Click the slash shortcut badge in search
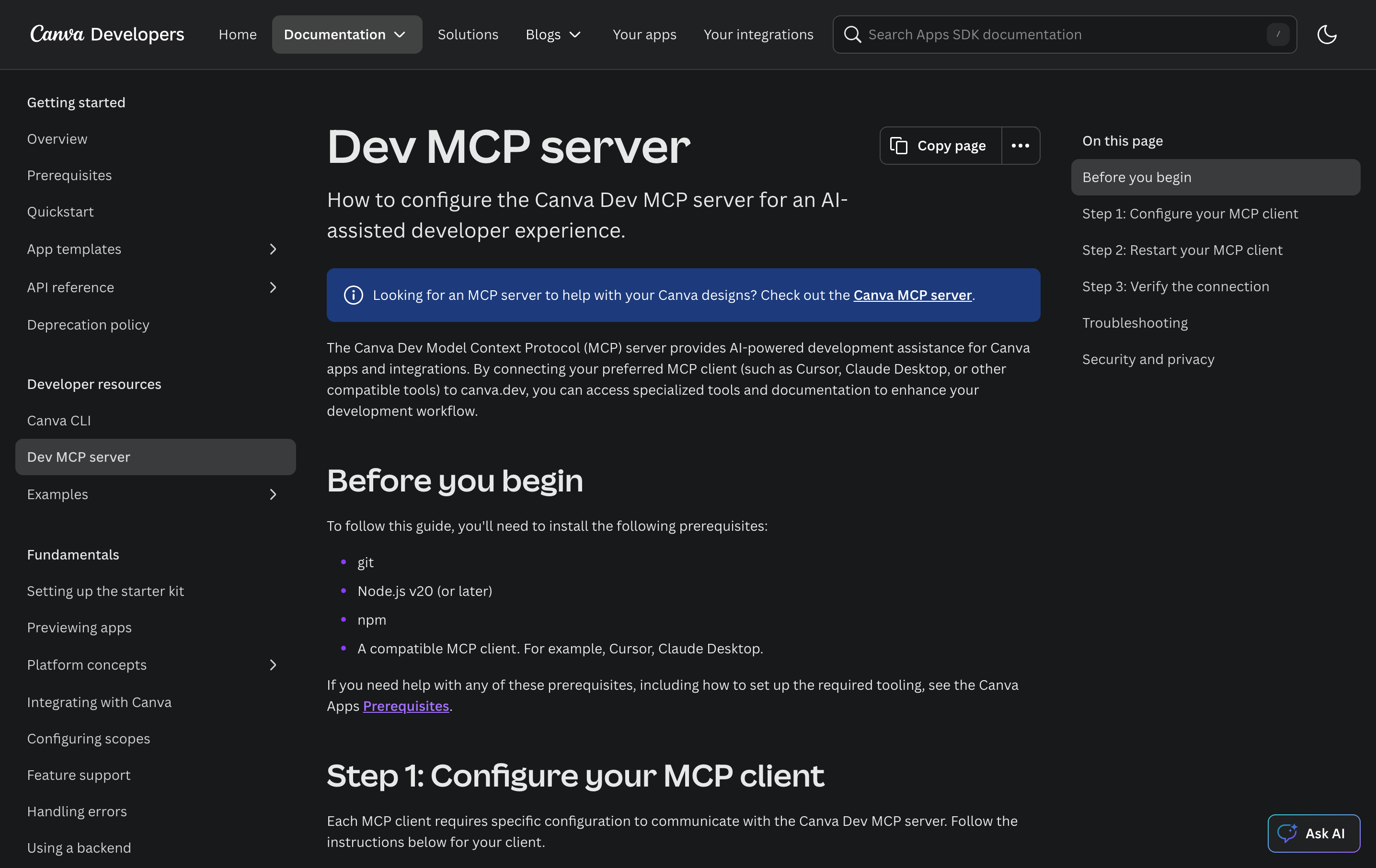This screenshot has width=1376, height=868. tap(1278, 34)
